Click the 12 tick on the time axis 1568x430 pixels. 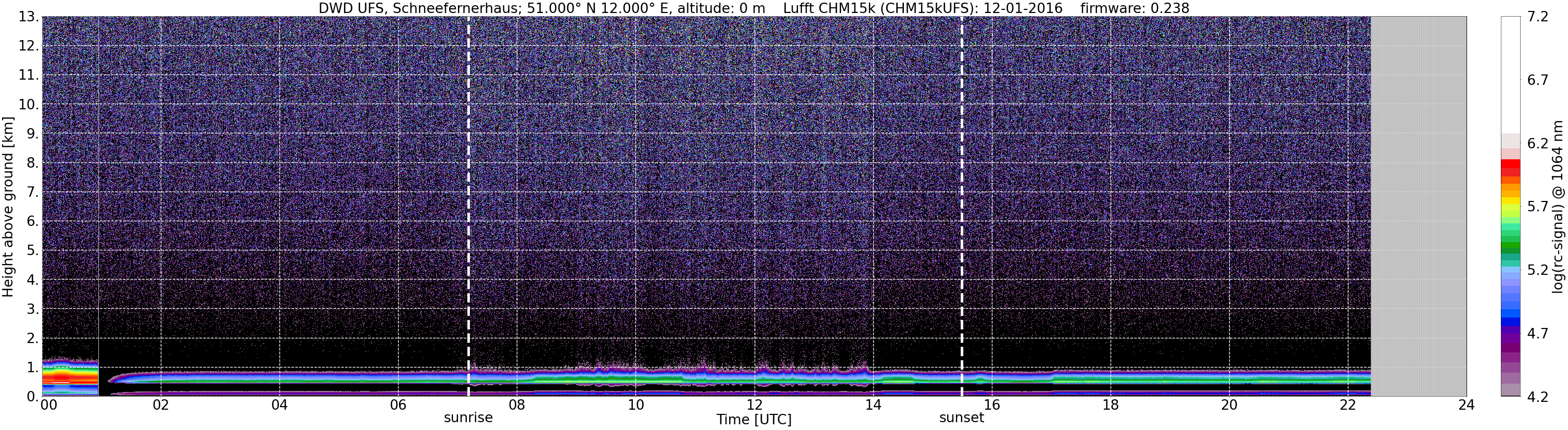[x=754, y=404]
